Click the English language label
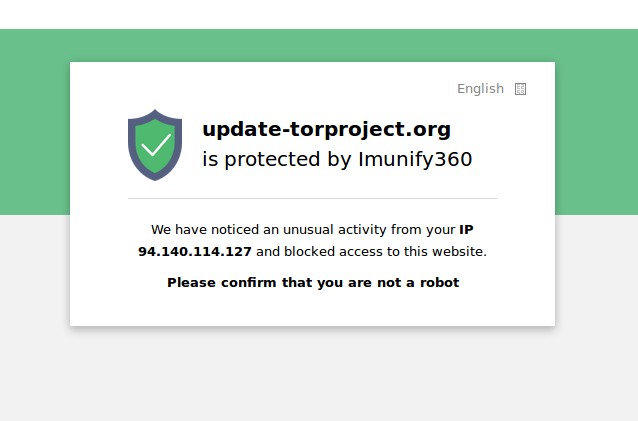This screenshot has height=421, width=638. 480,89
